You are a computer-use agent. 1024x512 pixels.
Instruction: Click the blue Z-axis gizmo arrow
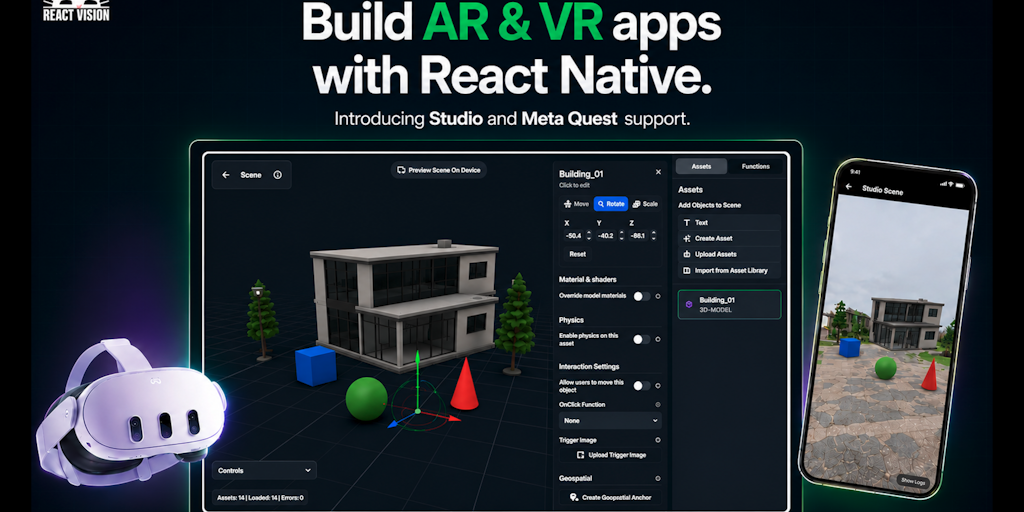click(394, 423)
